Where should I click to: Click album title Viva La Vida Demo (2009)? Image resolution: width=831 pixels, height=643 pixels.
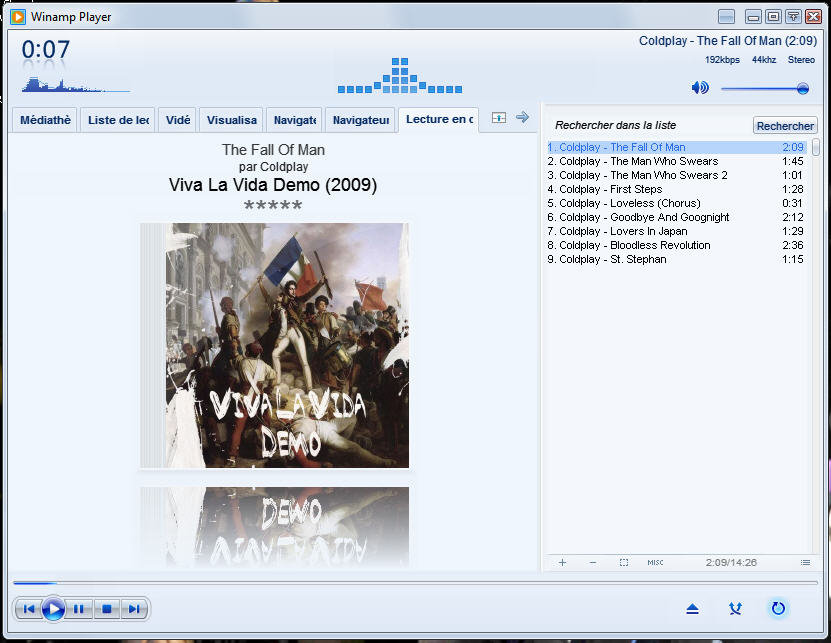point(273,185)
